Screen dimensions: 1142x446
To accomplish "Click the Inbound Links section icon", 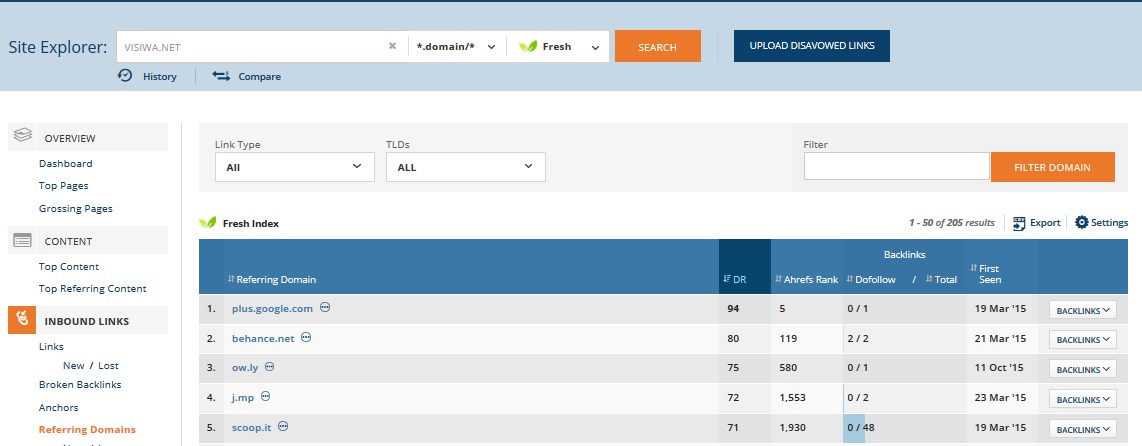I will pos(23,320).
